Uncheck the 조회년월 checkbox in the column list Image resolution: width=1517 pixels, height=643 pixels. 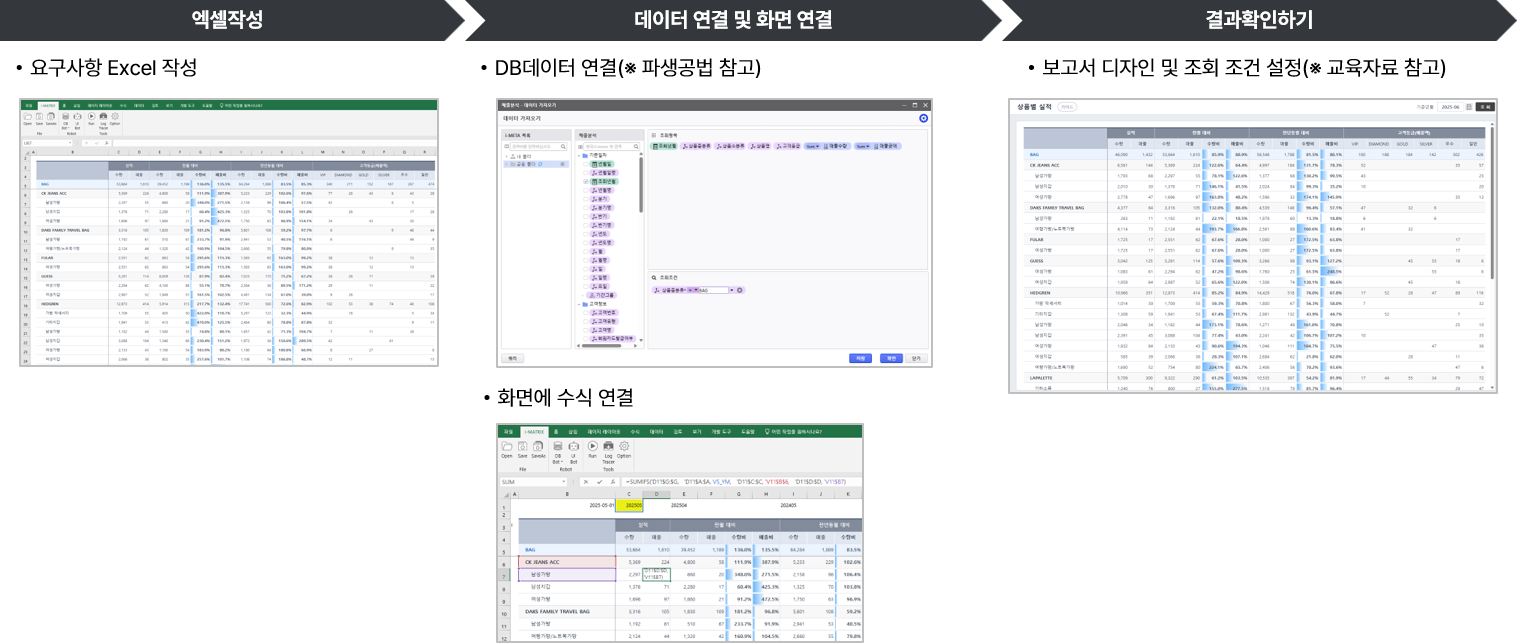[x=584, y=181]
